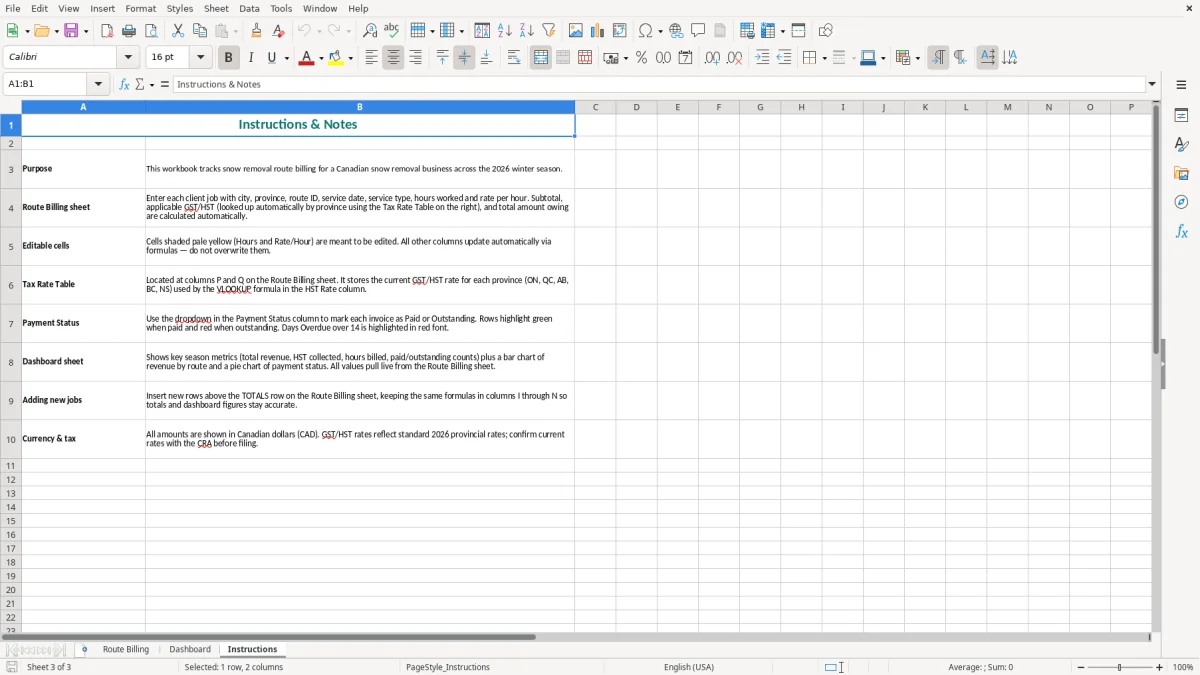Click the Define Print Area icon
1200x675 pixels.
pos(747,31)
